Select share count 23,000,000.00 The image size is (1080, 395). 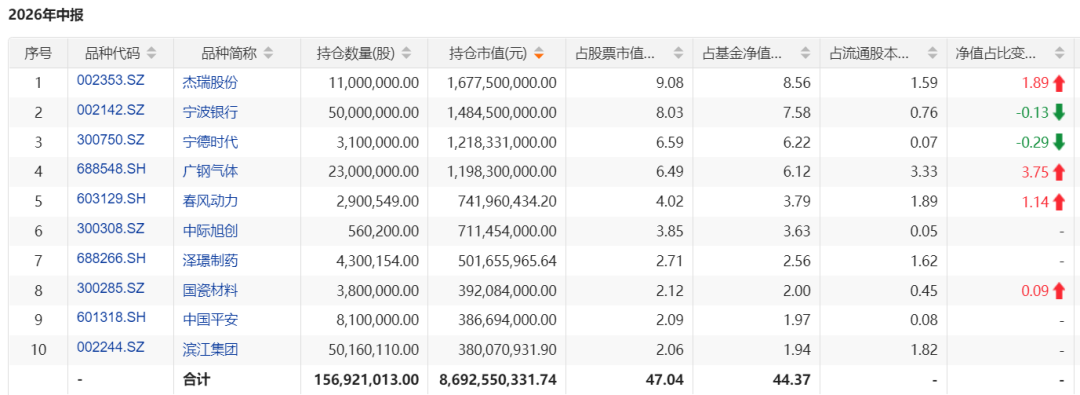click(x=373, y=172)
